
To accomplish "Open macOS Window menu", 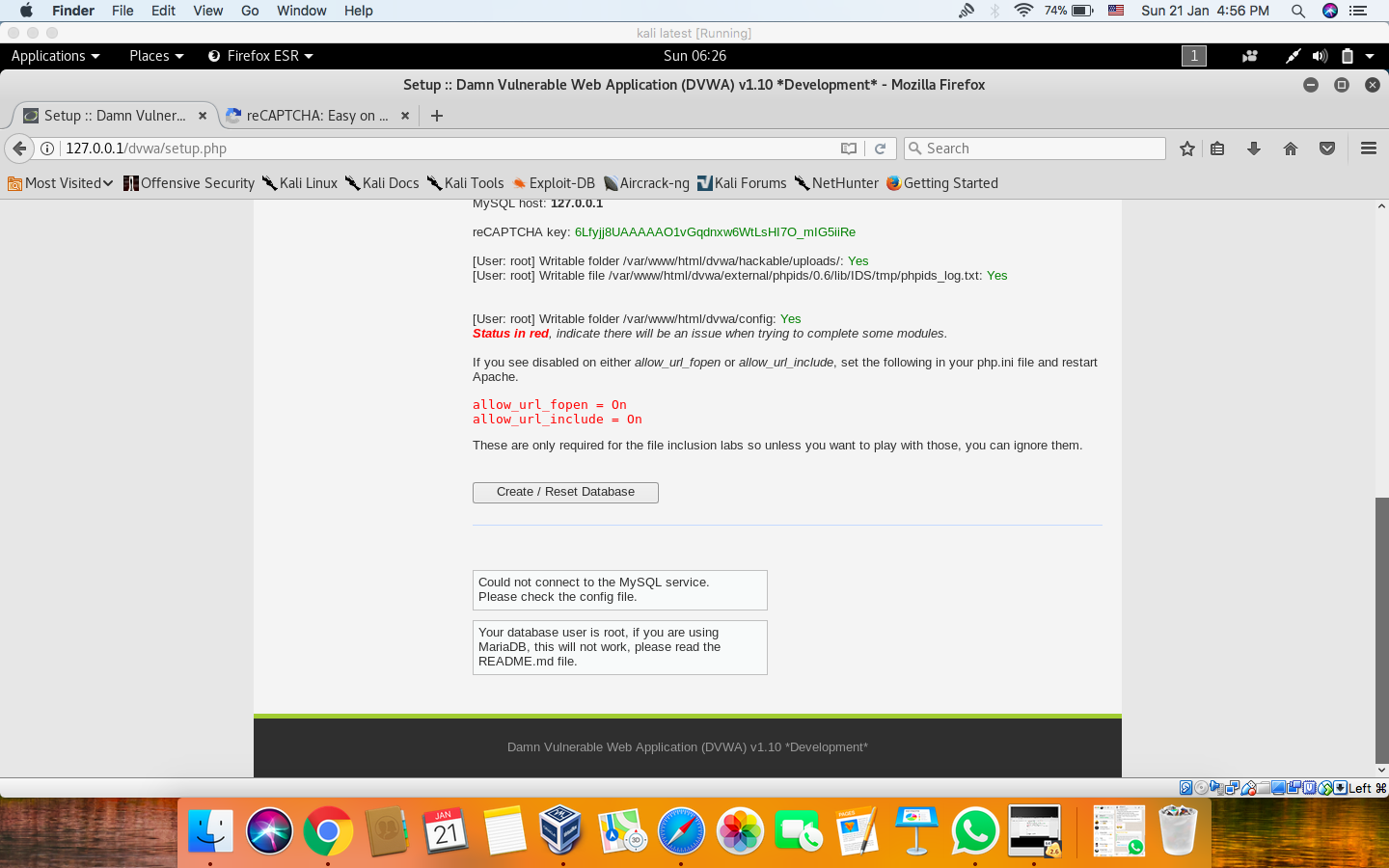I will pos(302,11).
